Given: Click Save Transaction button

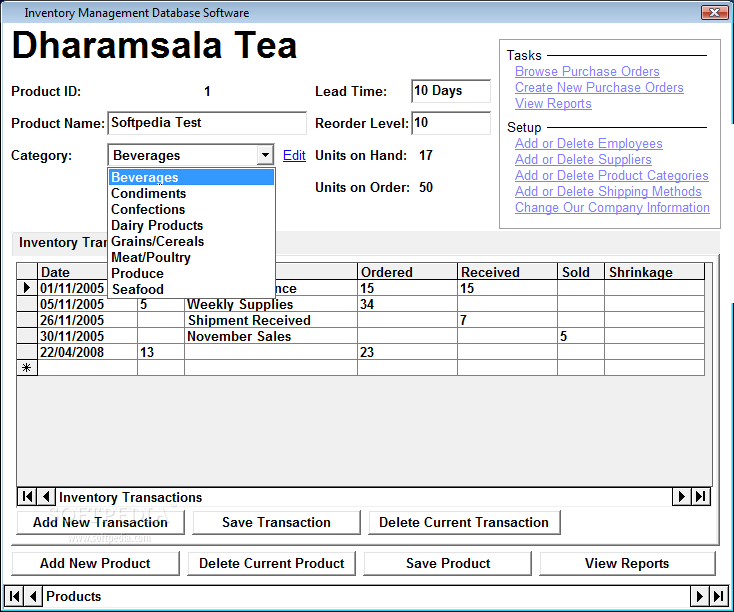Looking at the screenshot, I should [x=276, y=522].
